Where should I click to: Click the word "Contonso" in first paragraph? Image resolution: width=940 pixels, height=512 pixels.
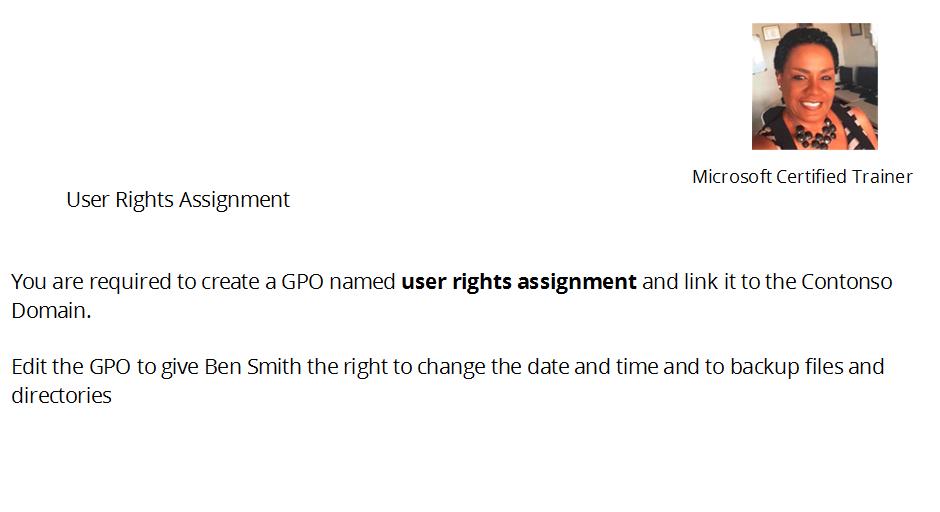pos(846,281)
